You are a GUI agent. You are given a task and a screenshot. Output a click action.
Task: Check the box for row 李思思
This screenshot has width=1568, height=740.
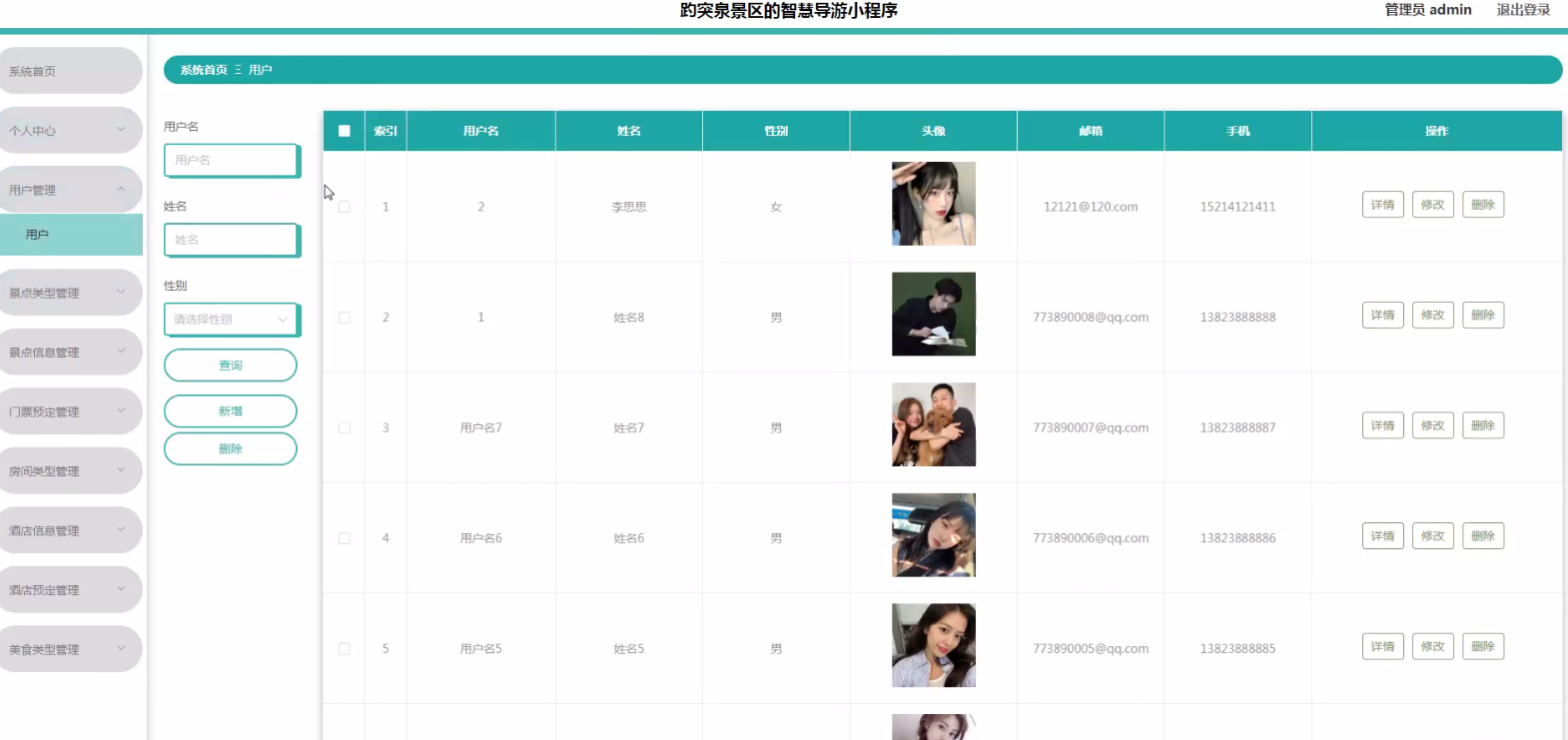[x=345, y=207]
